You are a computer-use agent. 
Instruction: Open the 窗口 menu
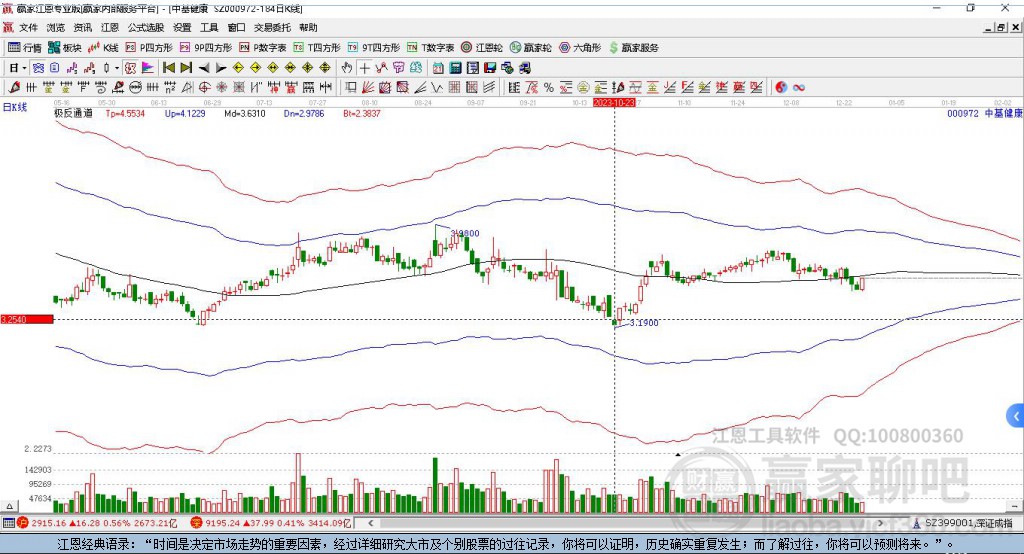click(236, 27)
